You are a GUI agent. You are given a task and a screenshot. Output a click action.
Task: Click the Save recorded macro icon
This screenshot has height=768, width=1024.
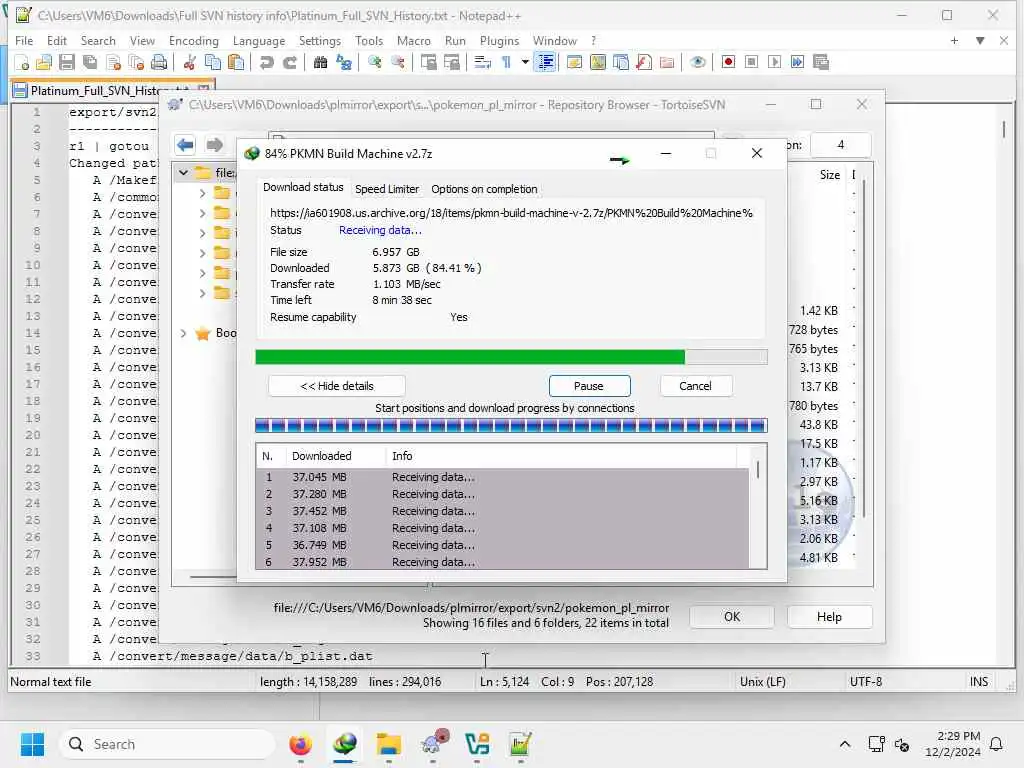coord(821,63)
